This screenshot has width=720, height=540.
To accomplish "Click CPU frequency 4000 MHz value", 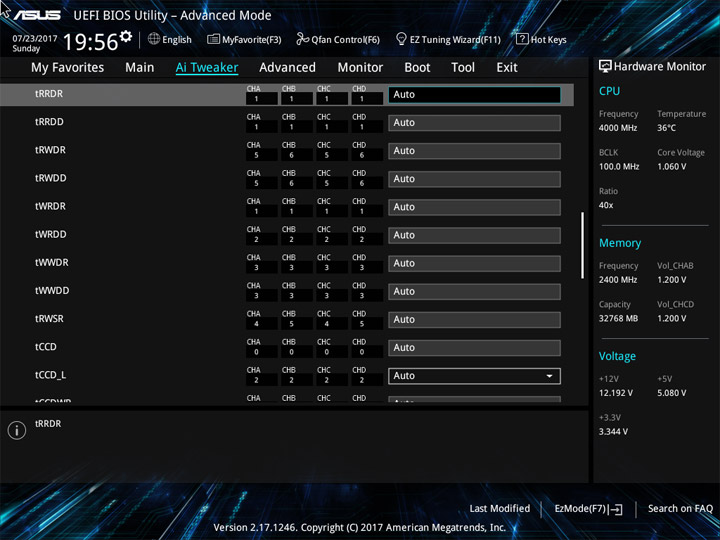I will [x=618, y=128].
